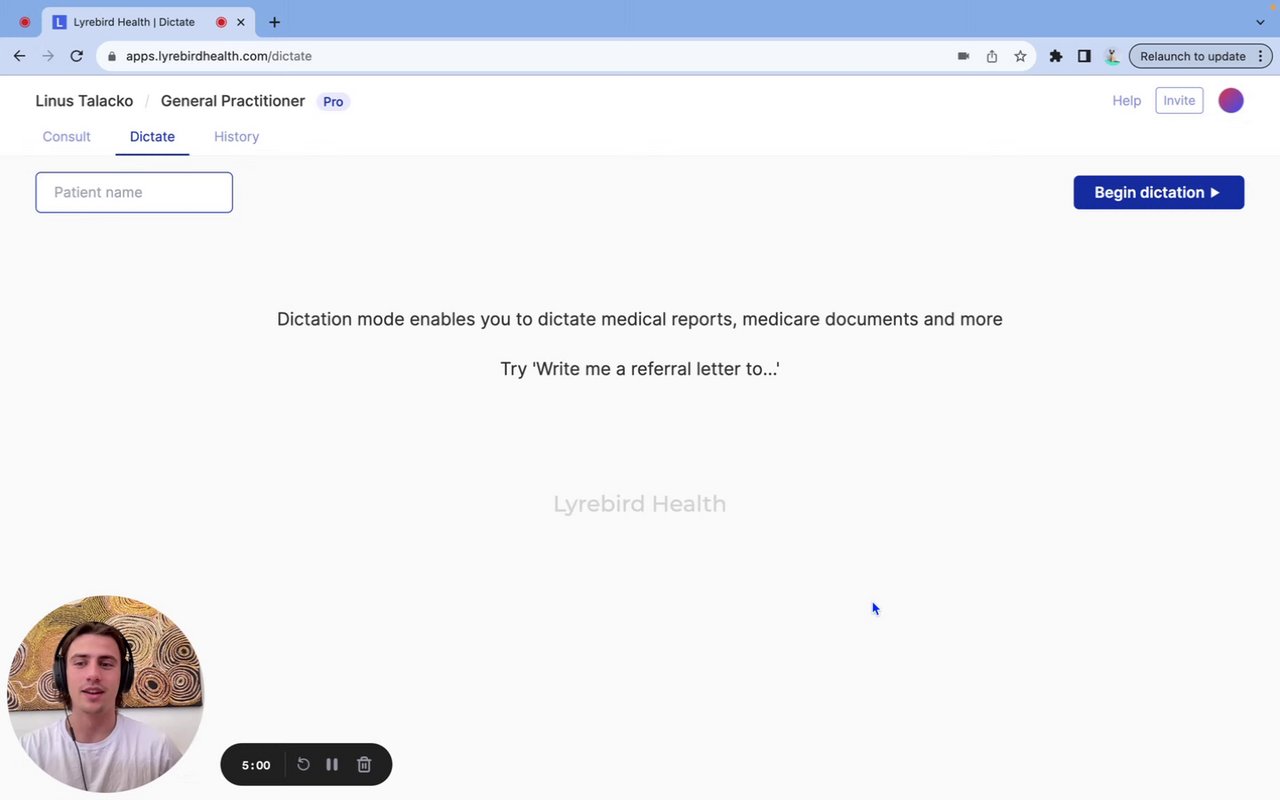1280x800 pixels.
Task: Click the address bar URL
Action: tap(219, 56)
